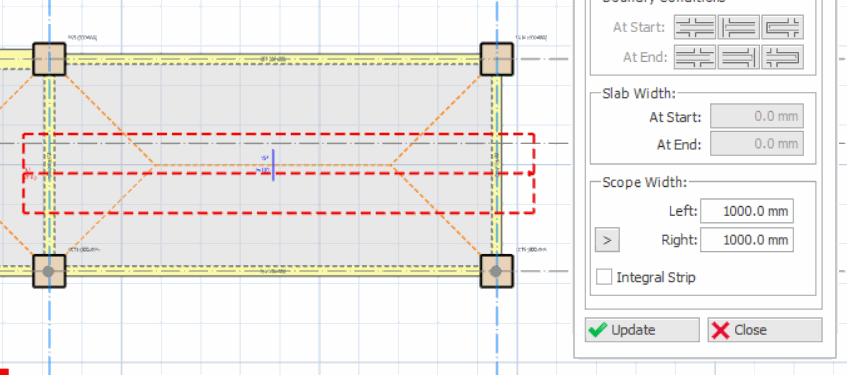847x375 pixels.
Task: Enable the Integral Strip checkbox
Action: pos(604,277)
